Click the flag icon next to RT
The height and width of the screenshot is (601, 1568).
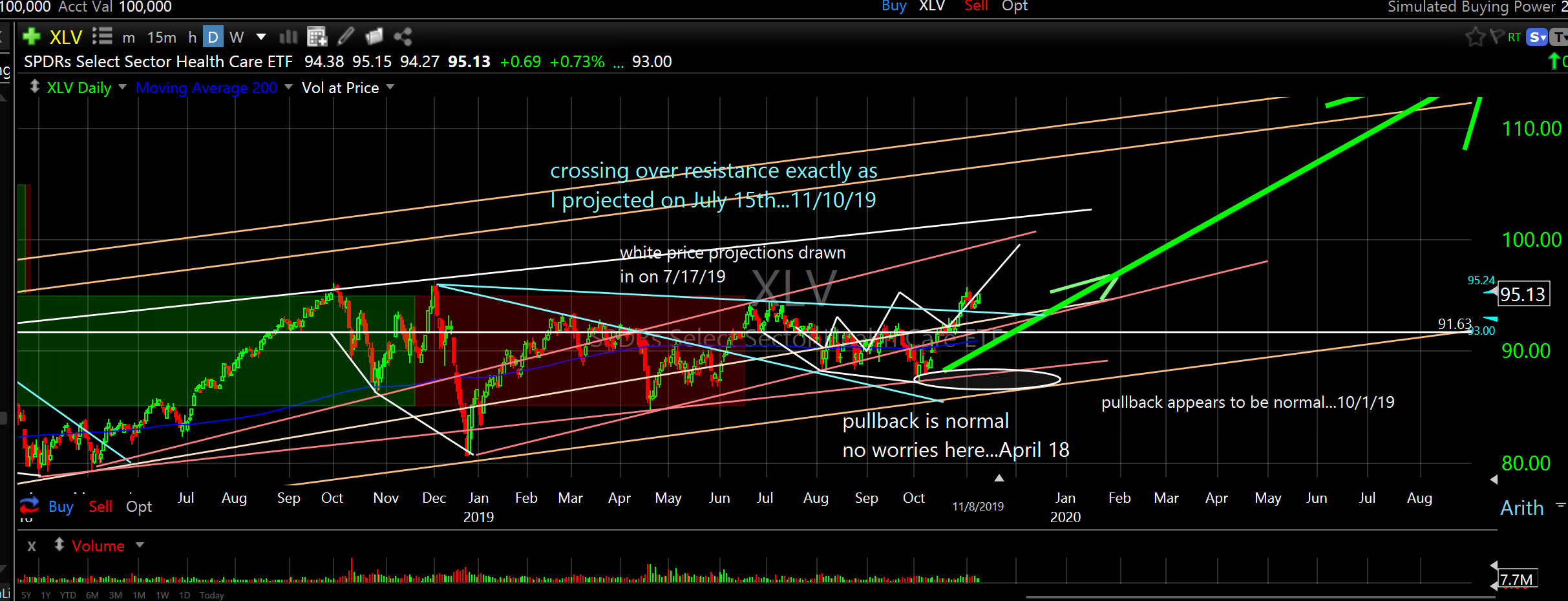tap(1496, 37)
